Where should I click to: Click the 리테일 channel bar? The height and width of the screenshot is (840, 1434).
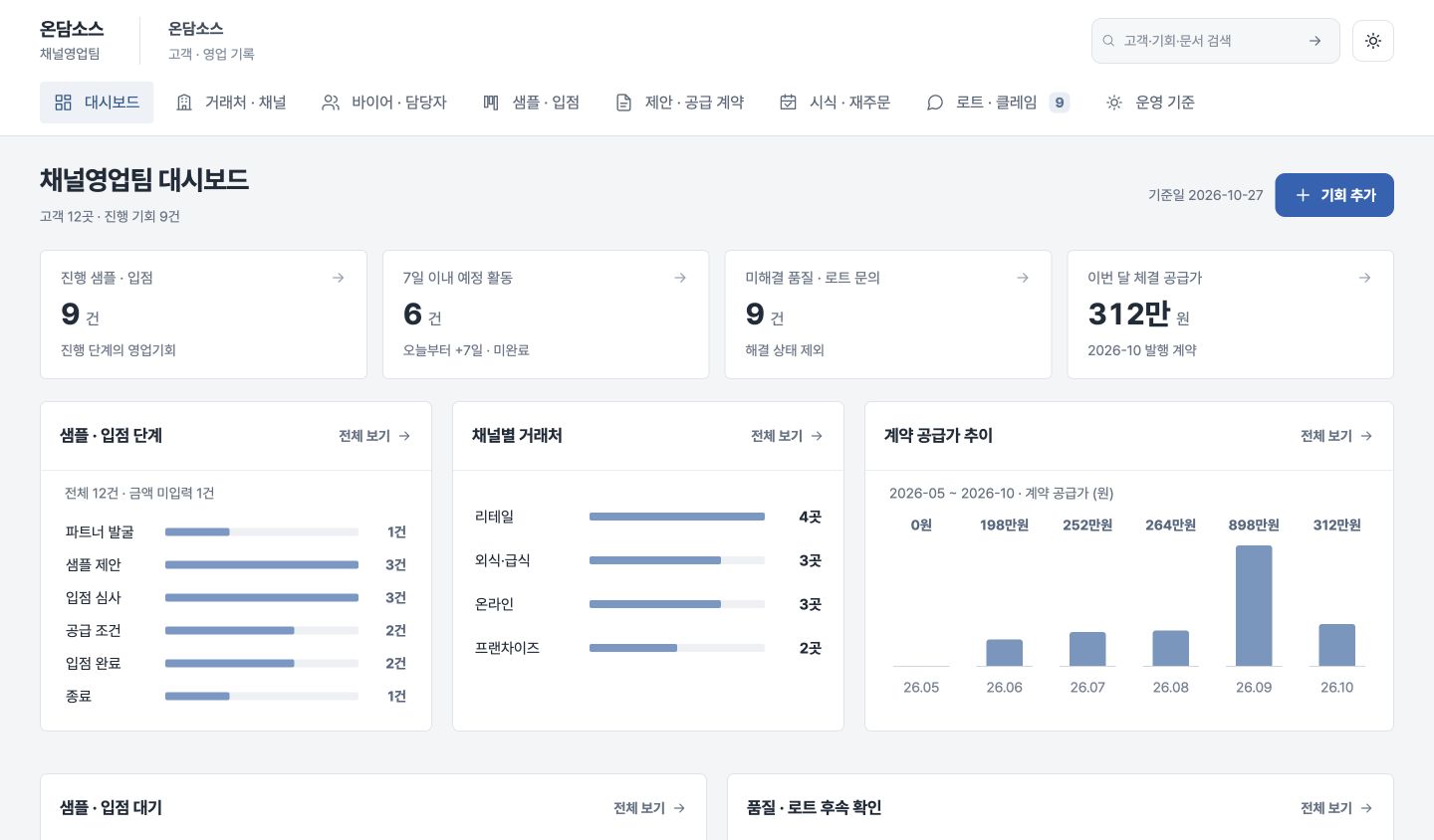pos(677,517)
